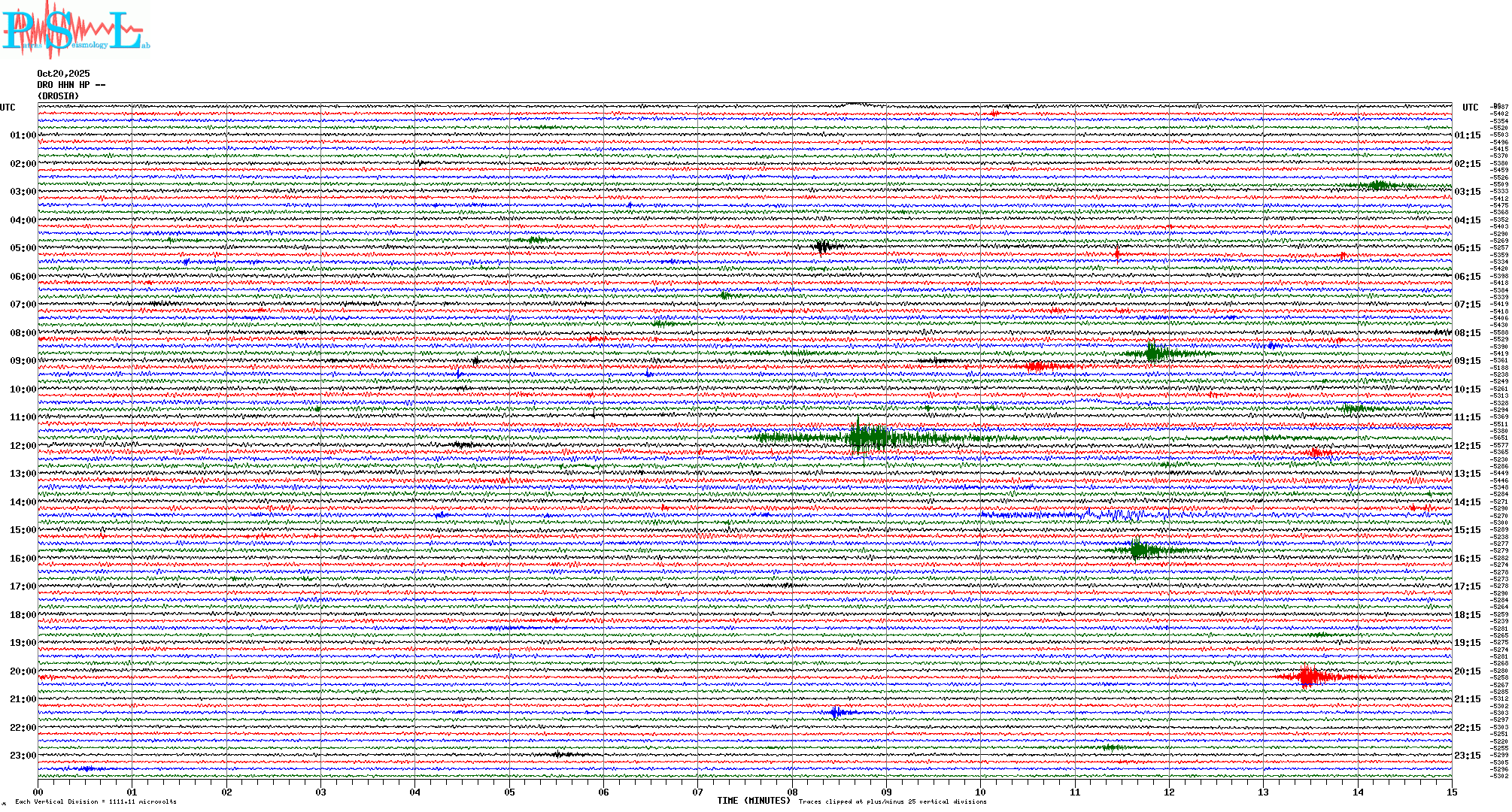This screenshot has width=1512, height=812.
Task: Click the 20:00 hour label on left axis
Action: pyautogui.click(x=23, y=671)
